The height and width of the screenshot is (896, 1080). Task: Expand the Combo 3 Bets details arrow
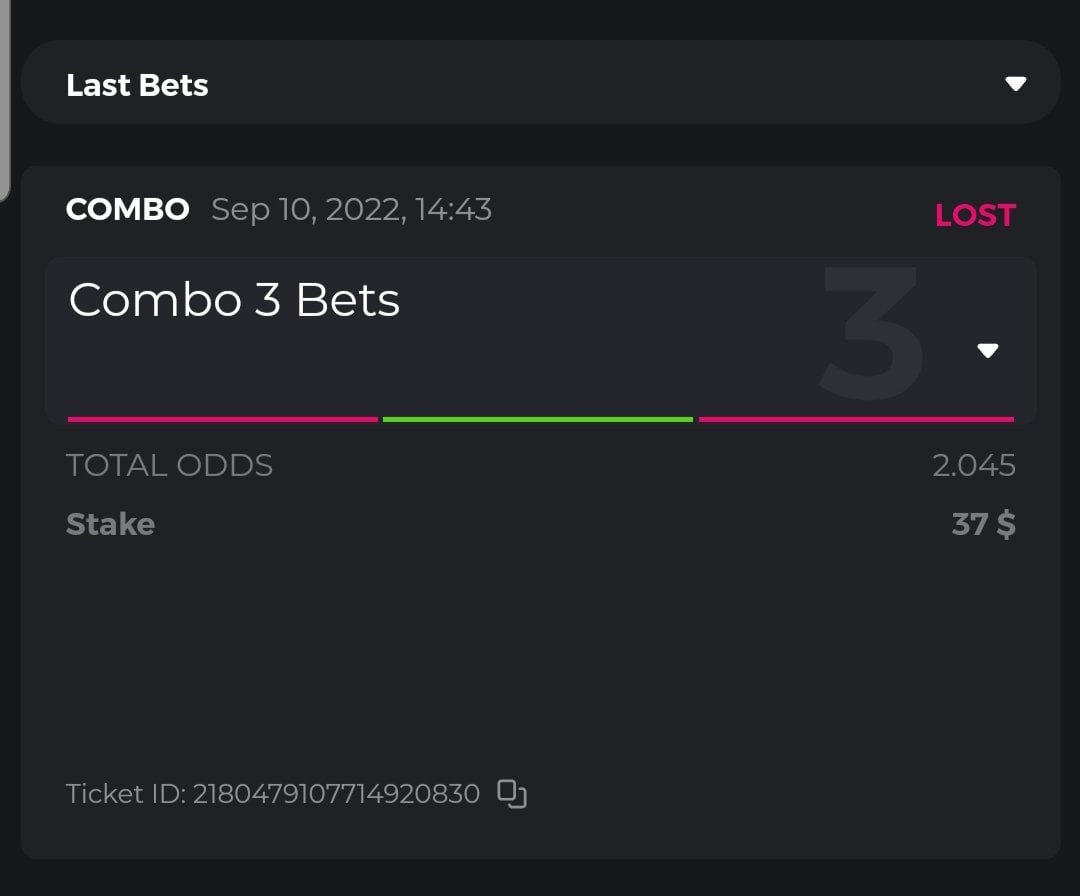[988, 350]
